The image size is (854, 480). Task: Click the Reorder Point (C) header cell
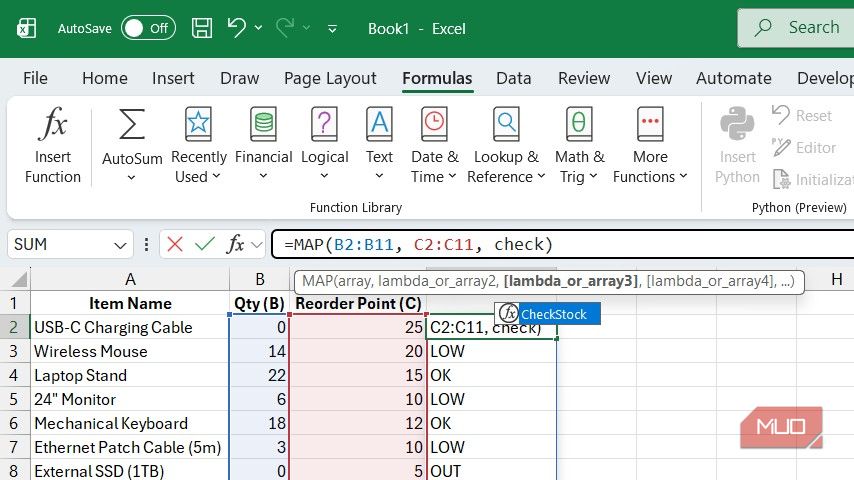point(358,303)
